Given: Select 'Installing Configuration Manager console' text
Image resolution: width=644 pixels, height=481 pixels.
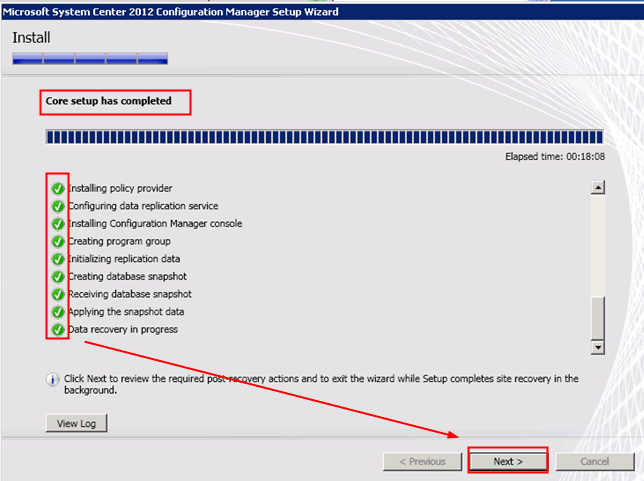Looking at the screenshot, I should (x=155, y=223).
